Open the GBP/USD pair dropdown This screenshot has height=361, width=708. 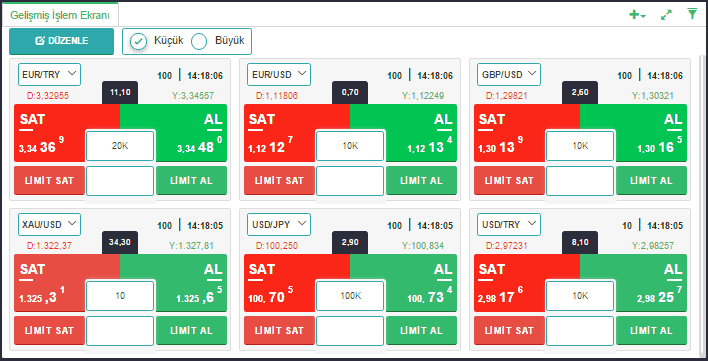509,74
